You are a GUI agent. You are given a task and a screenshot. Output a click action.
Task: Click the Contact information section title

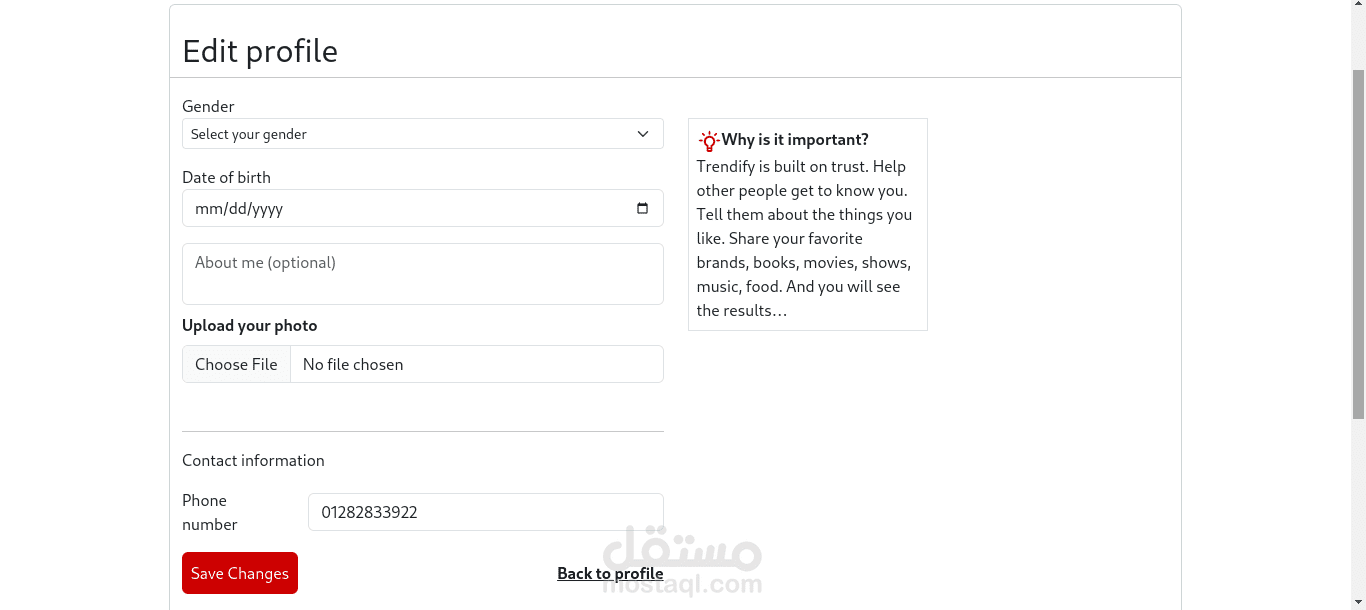click(253, 460)
